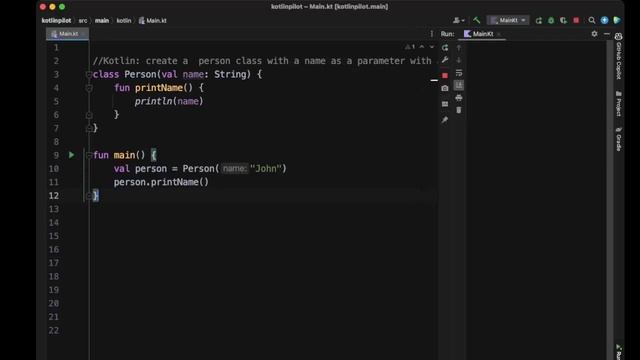This screenshot has width=640, height=360.
Task: Toggle Soft-Wrap in Run console
Action: pos(459,73)
